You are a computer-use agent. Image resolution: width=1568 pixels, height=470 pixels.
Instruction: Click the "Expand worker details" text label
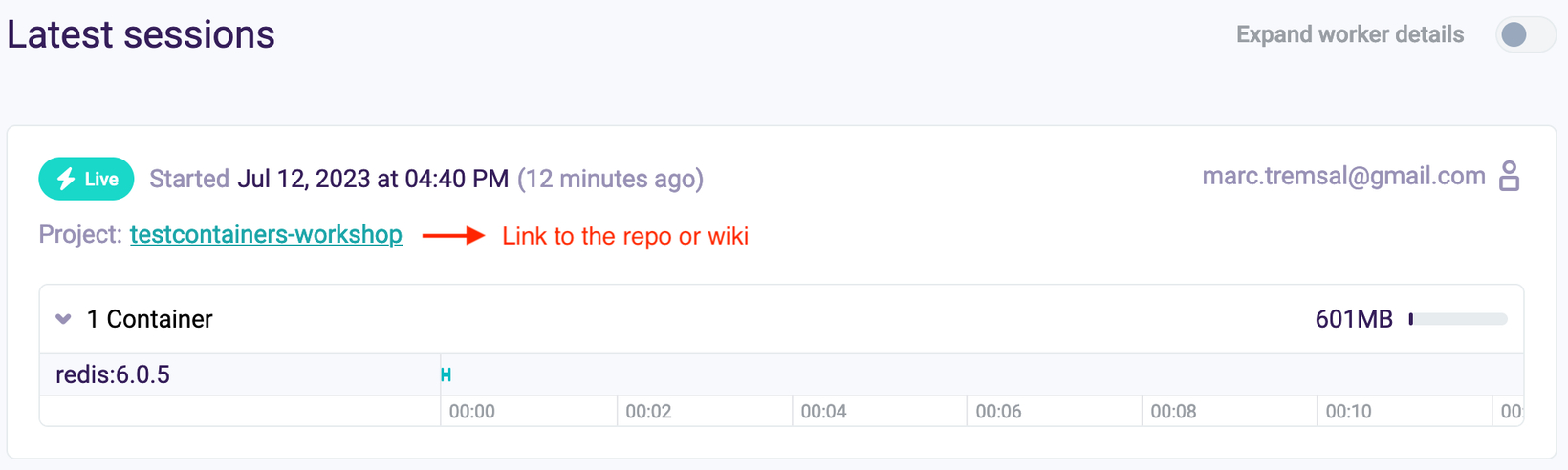tap(1350, 34)
